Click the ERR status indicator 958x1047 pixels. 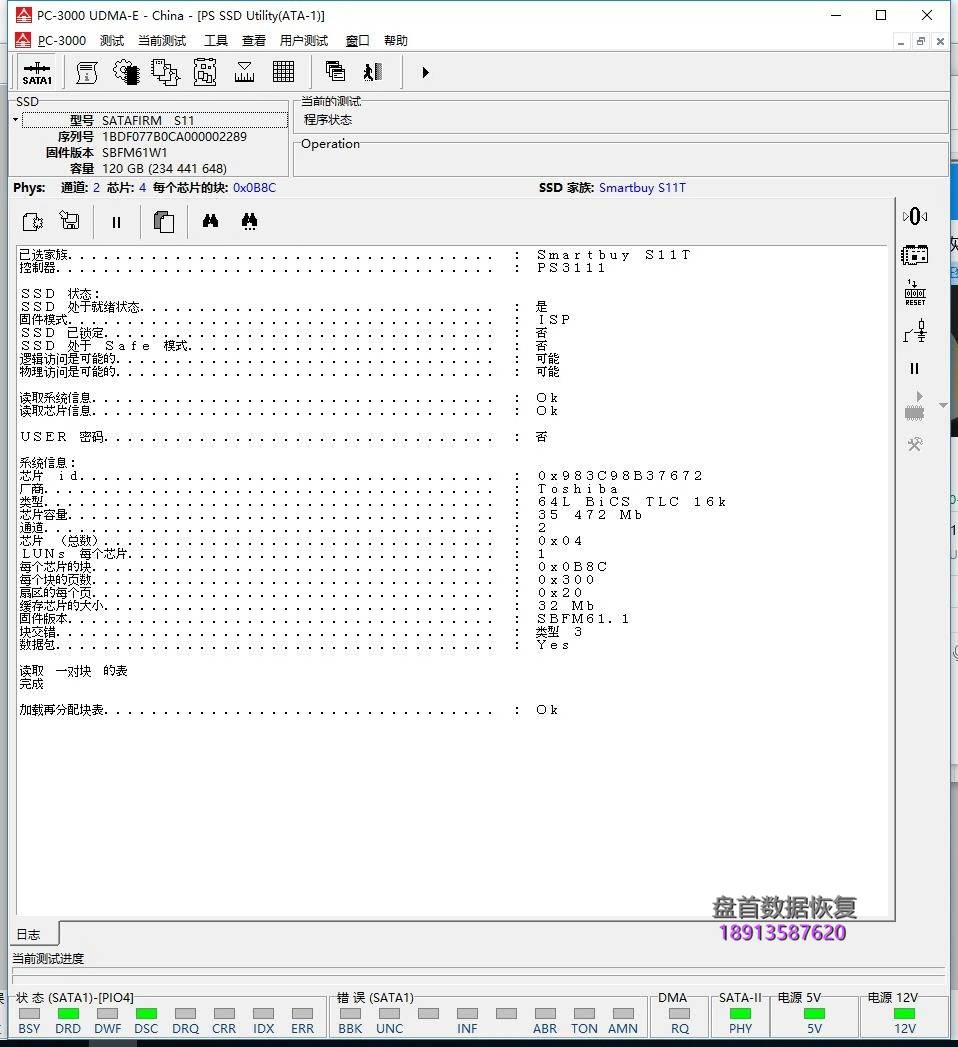coord(302,1014)
